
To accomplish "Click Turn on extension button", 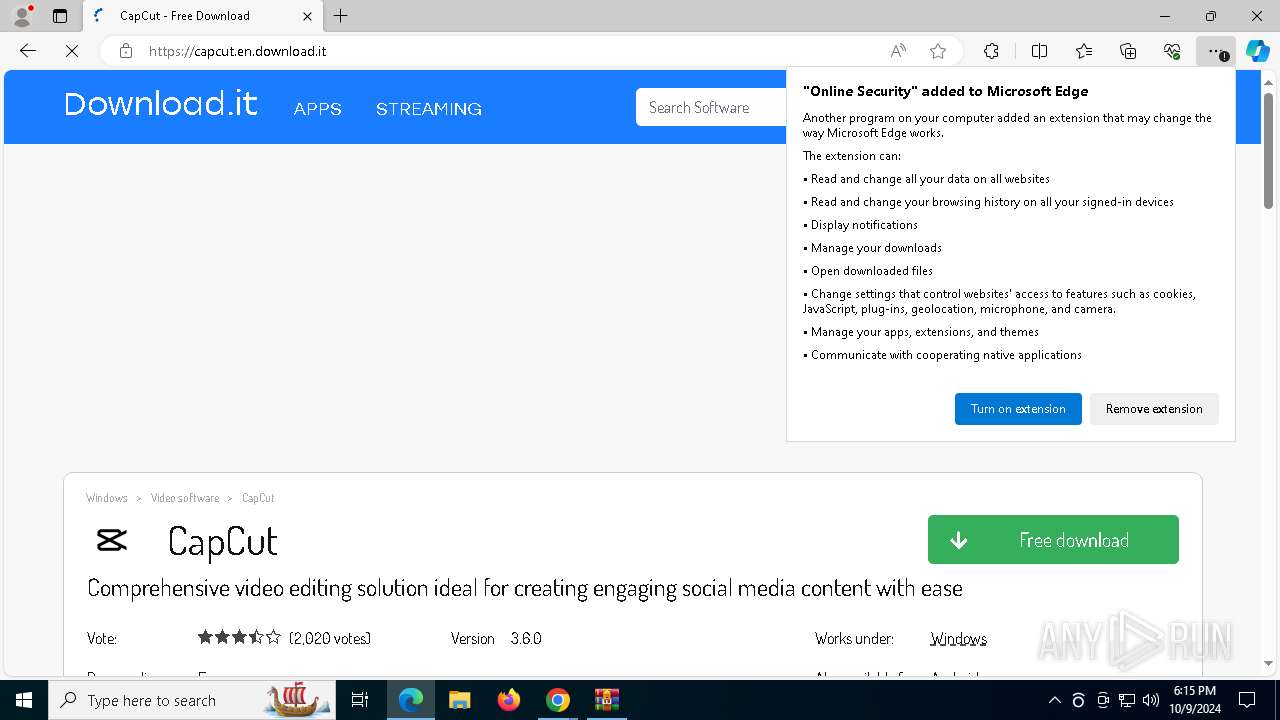I will click(1018, 409).
